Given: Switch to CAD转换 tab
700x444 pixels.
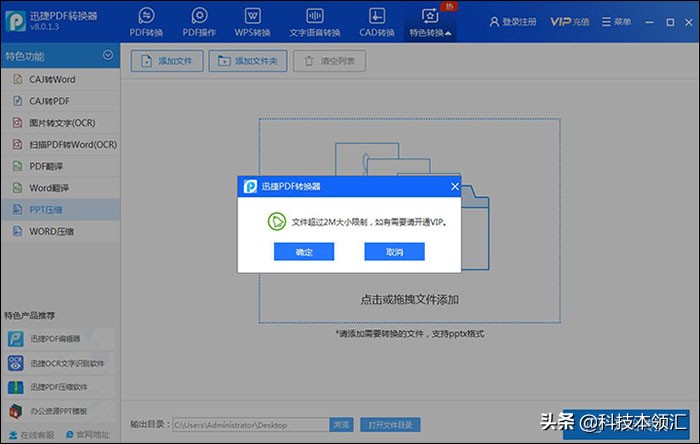Looking at the screenshot, I should (x=377, y=22).
